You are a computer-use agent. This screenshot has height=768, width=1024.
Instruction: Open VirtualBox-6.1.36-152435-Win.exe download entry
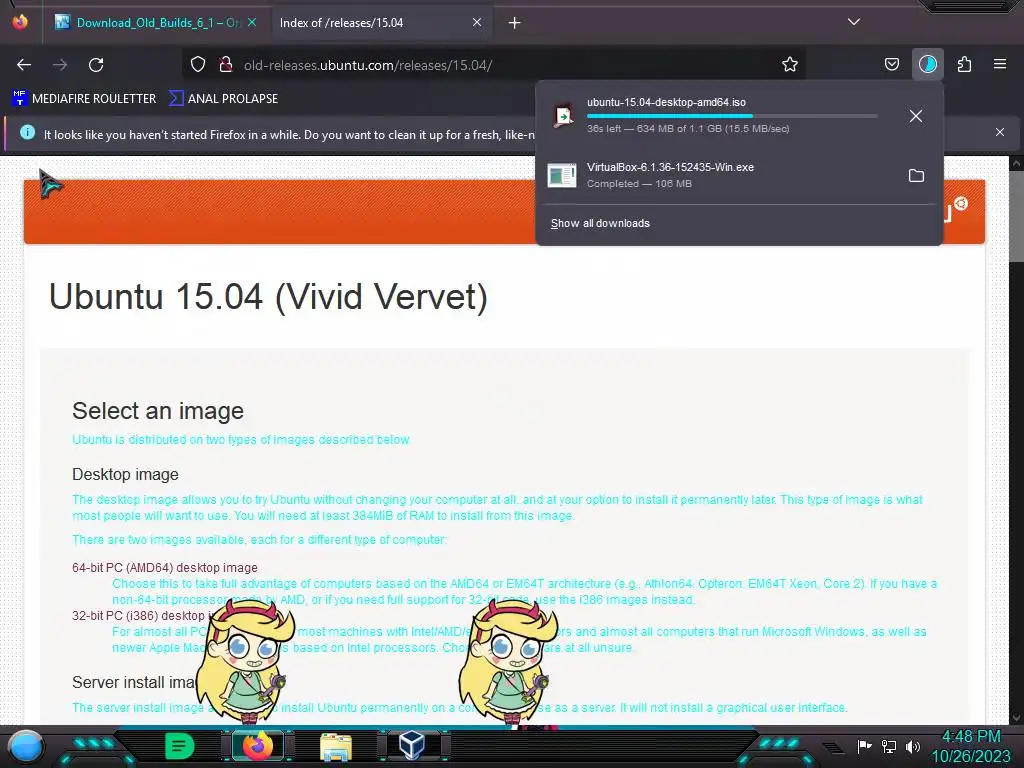point(718,175)
